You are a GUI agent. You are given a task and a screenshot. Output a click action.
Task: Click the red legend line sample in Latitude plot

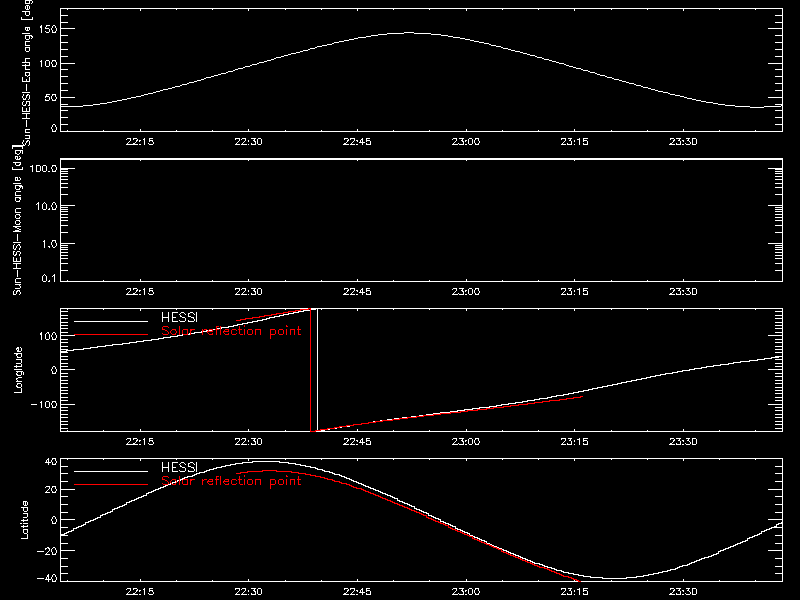point(111,485)
